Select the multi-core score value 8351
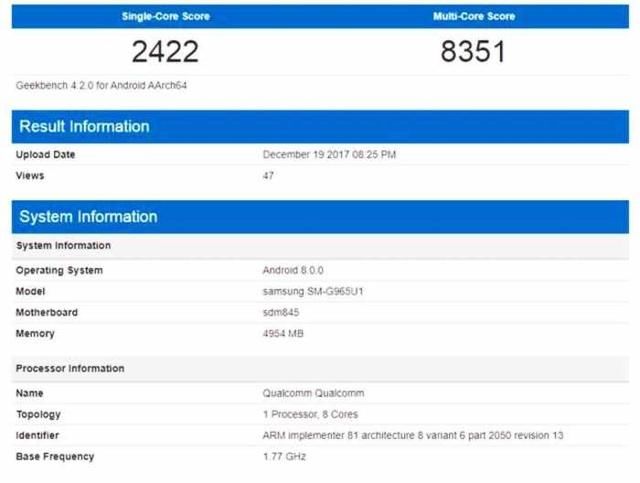 (x=474, y=52)
